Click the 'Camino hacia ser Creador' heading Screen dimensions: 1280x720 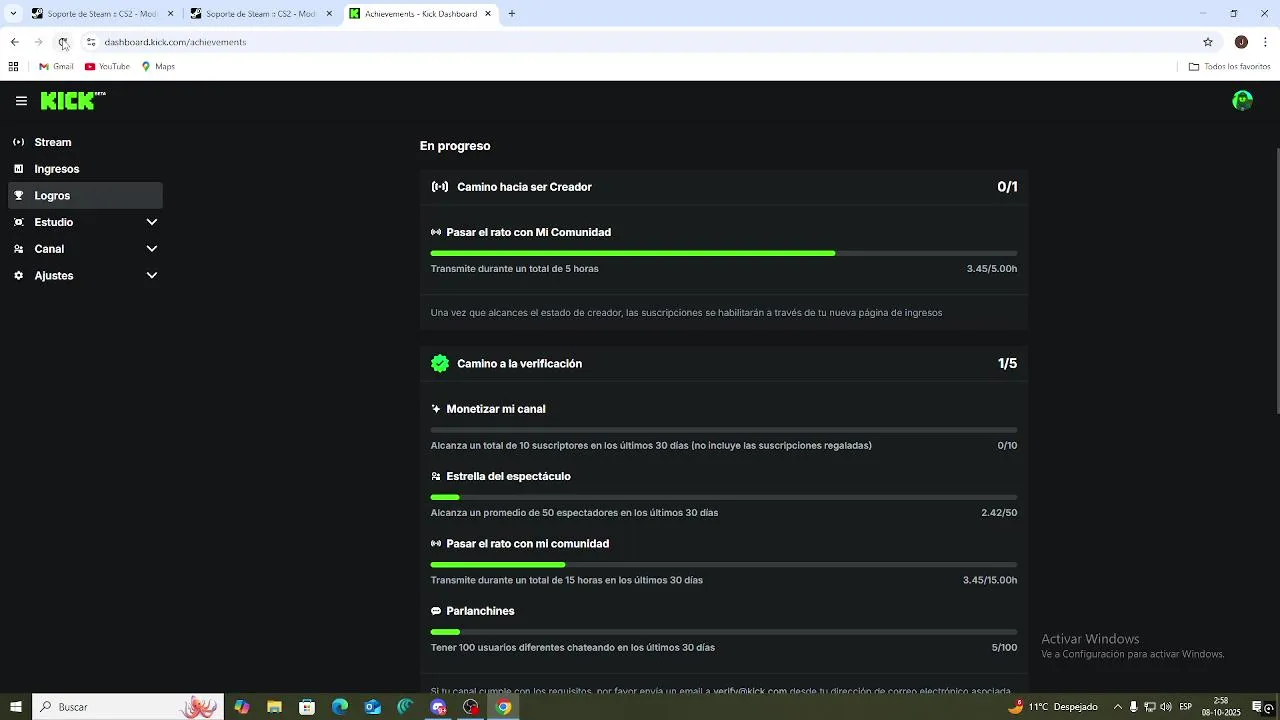tap(524, 187)
